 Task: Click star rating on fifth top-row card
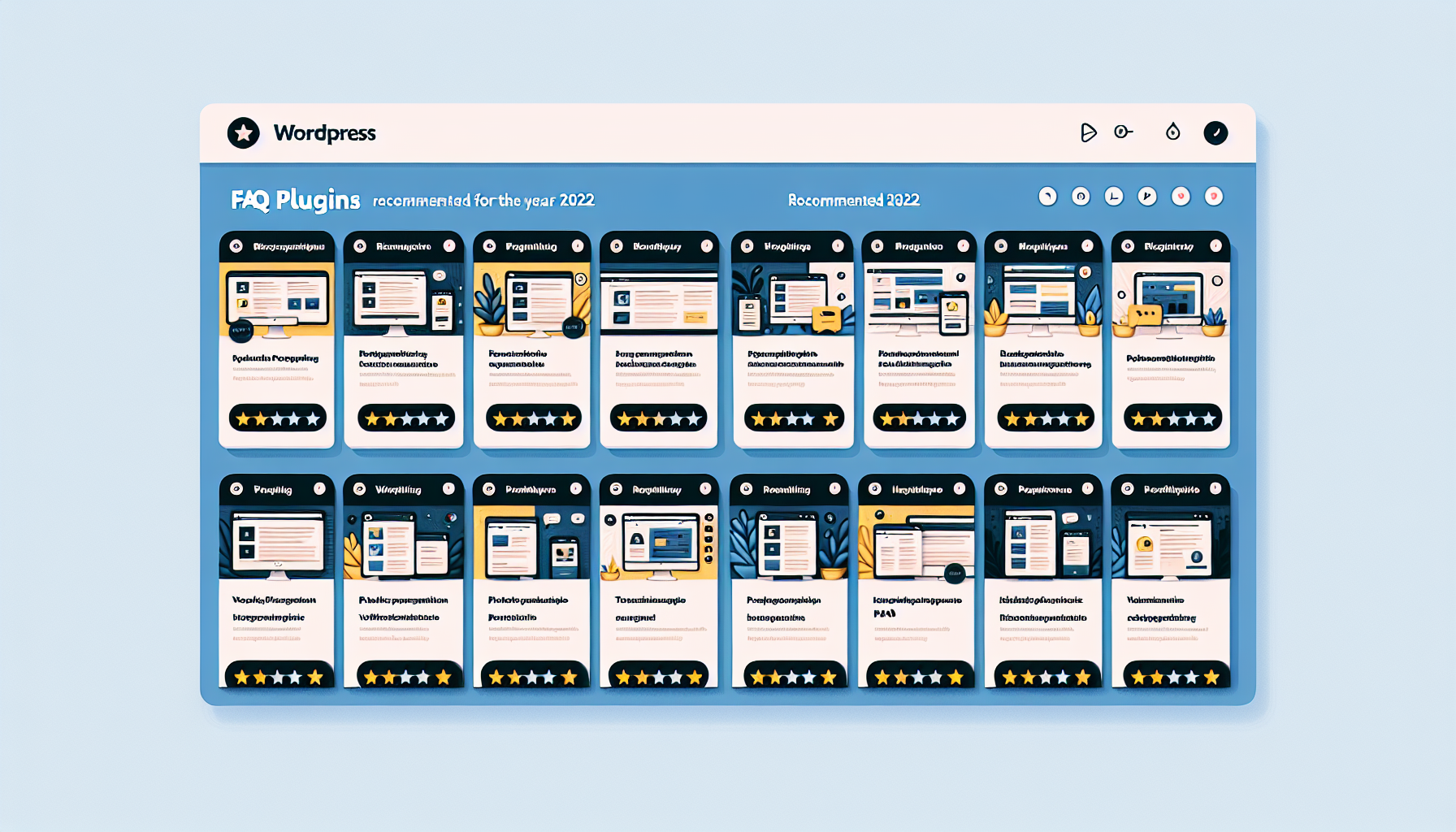coord(795,418)
